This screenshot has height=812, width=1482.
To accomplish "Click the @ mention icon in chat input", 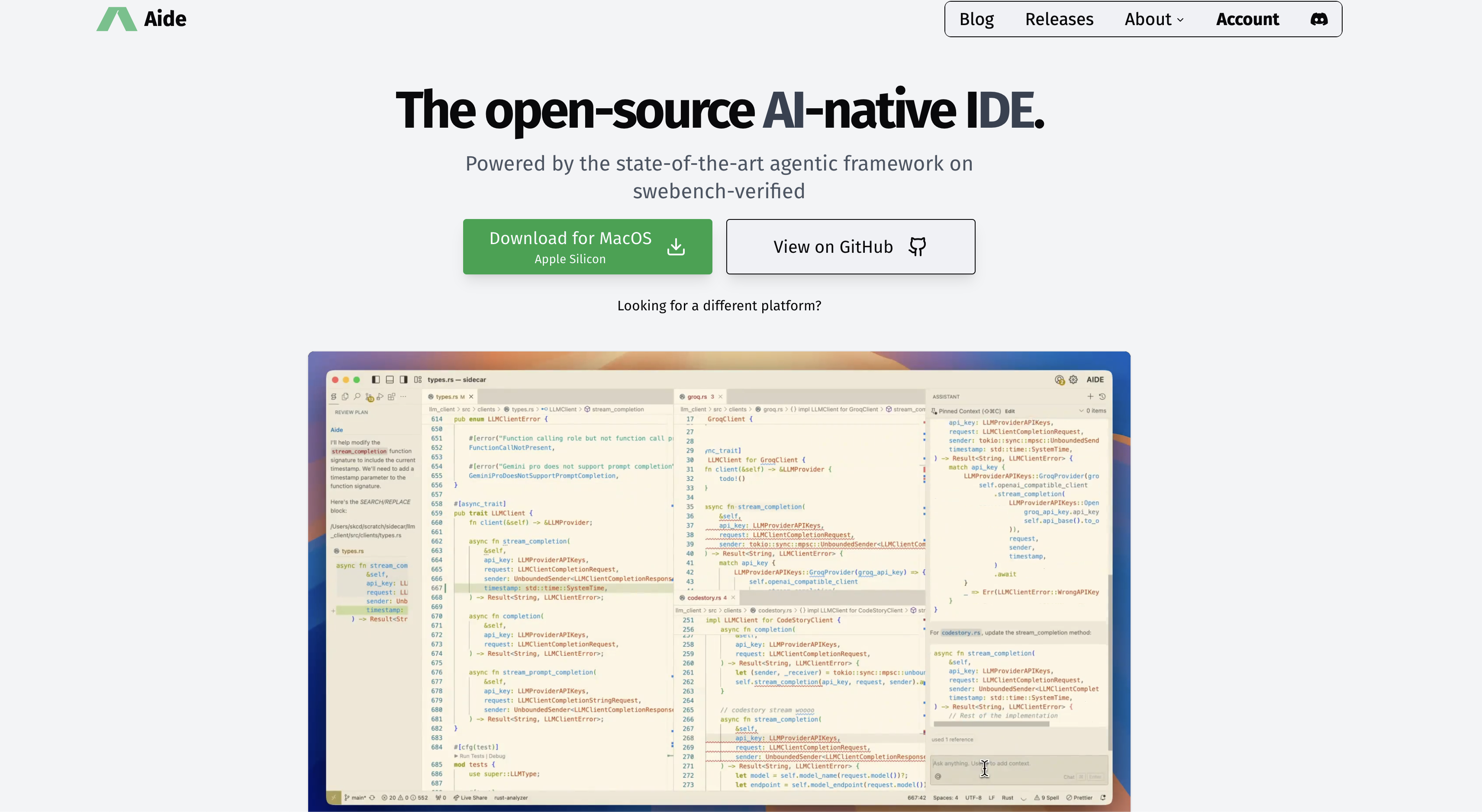I will click(938, 777).
